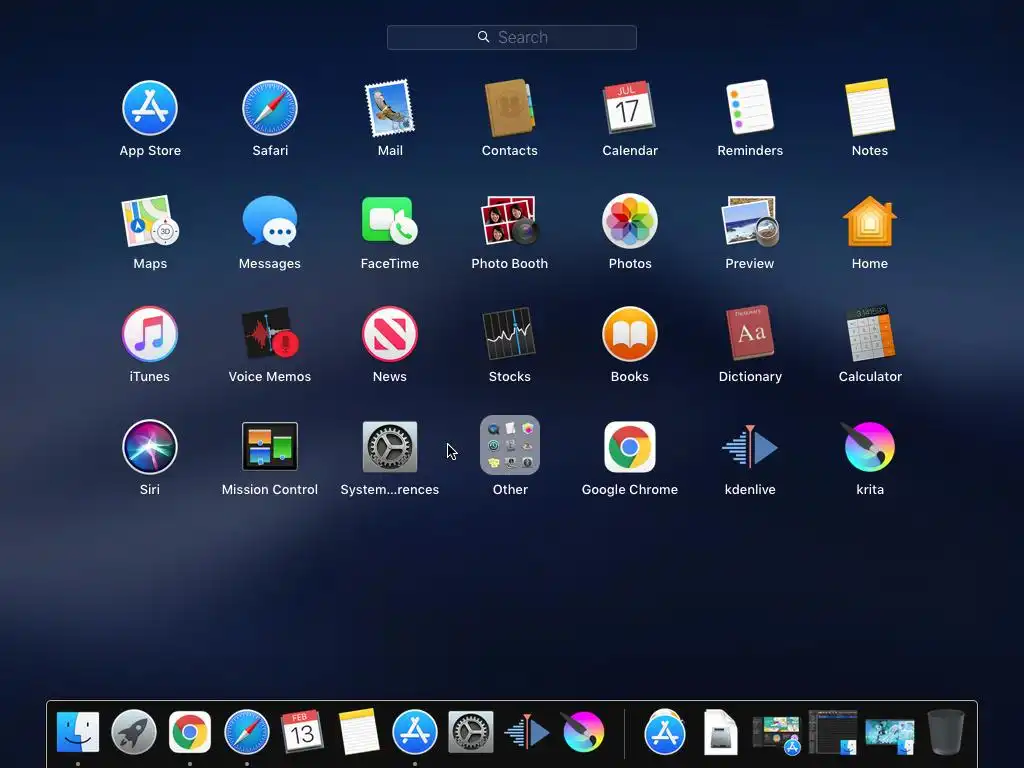Open kdenlive from the Launchpad grid

[750, 447]
